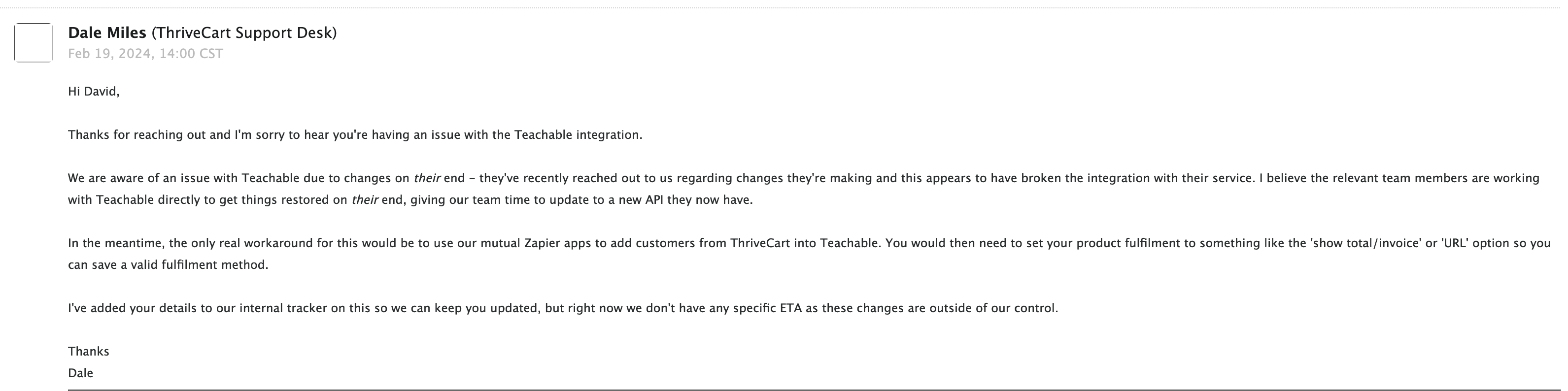The height and width of the screenshot is (391, 1568).
Task: Click the second italic 'their' before 'end, giving'
Action: (x=365, y=199)
